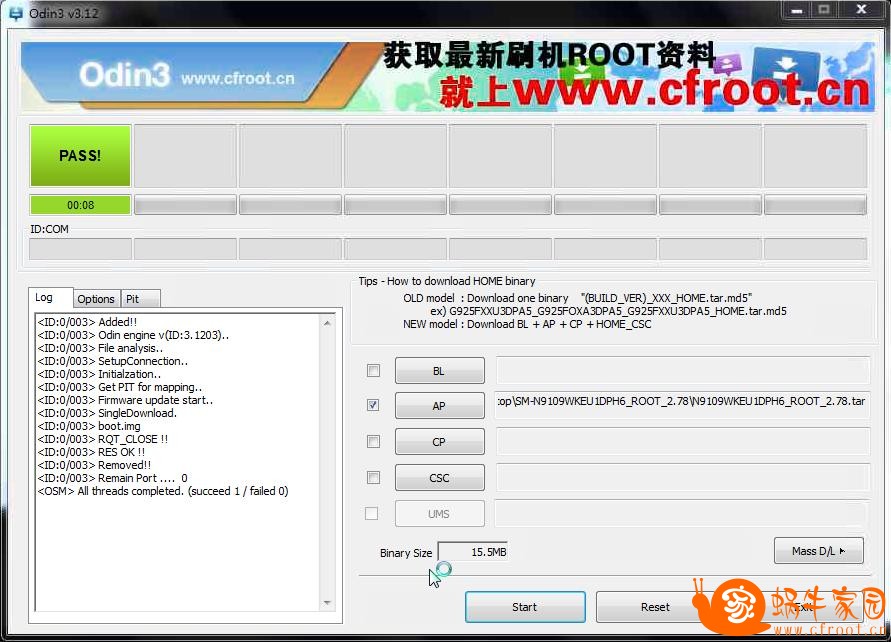The height and width of the screenshot is (642, 891).
Task: Click the UMS button
Action: [440, 514]
